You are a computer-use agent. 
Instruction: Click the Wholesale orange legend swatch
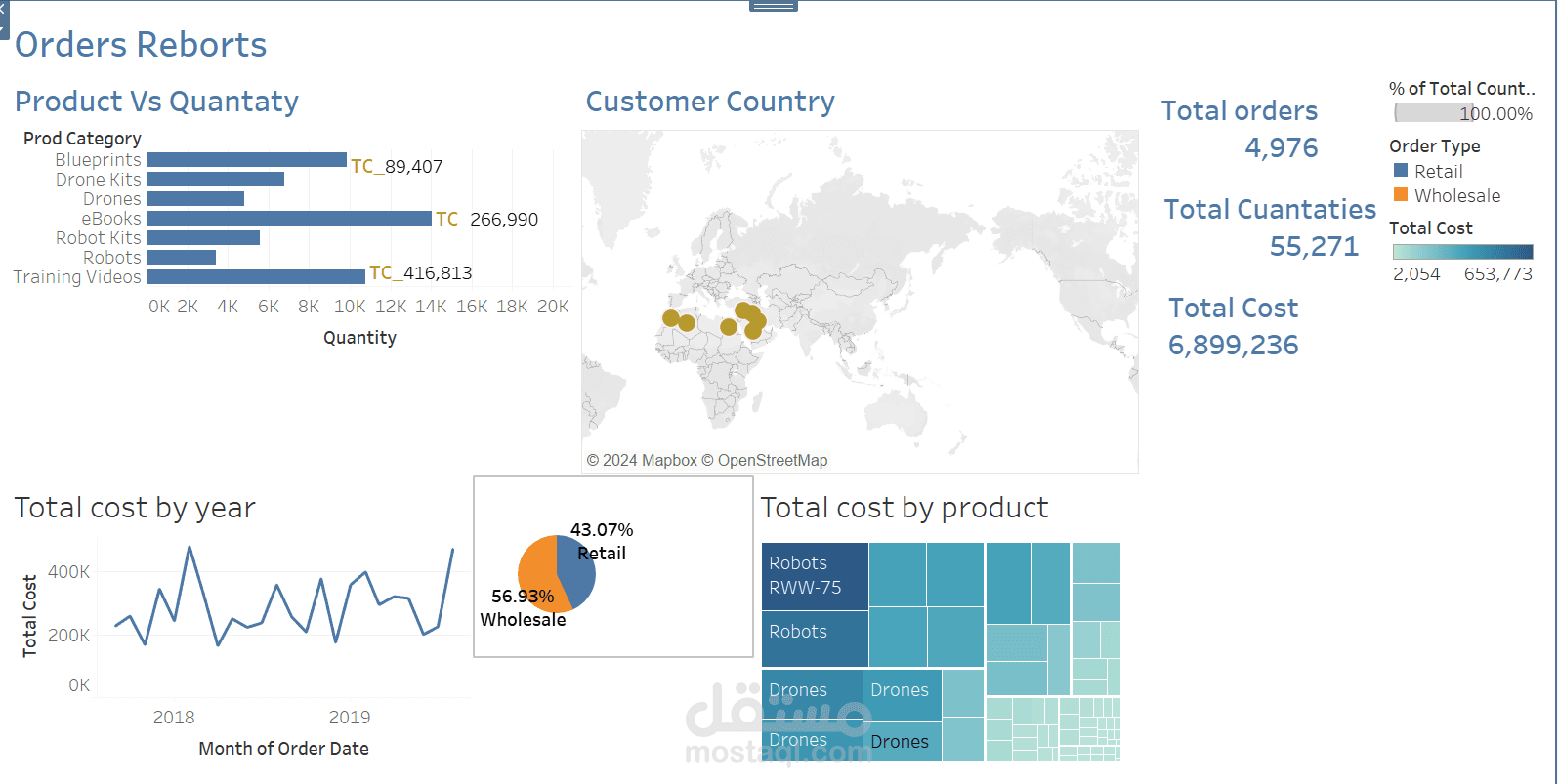1401,194
